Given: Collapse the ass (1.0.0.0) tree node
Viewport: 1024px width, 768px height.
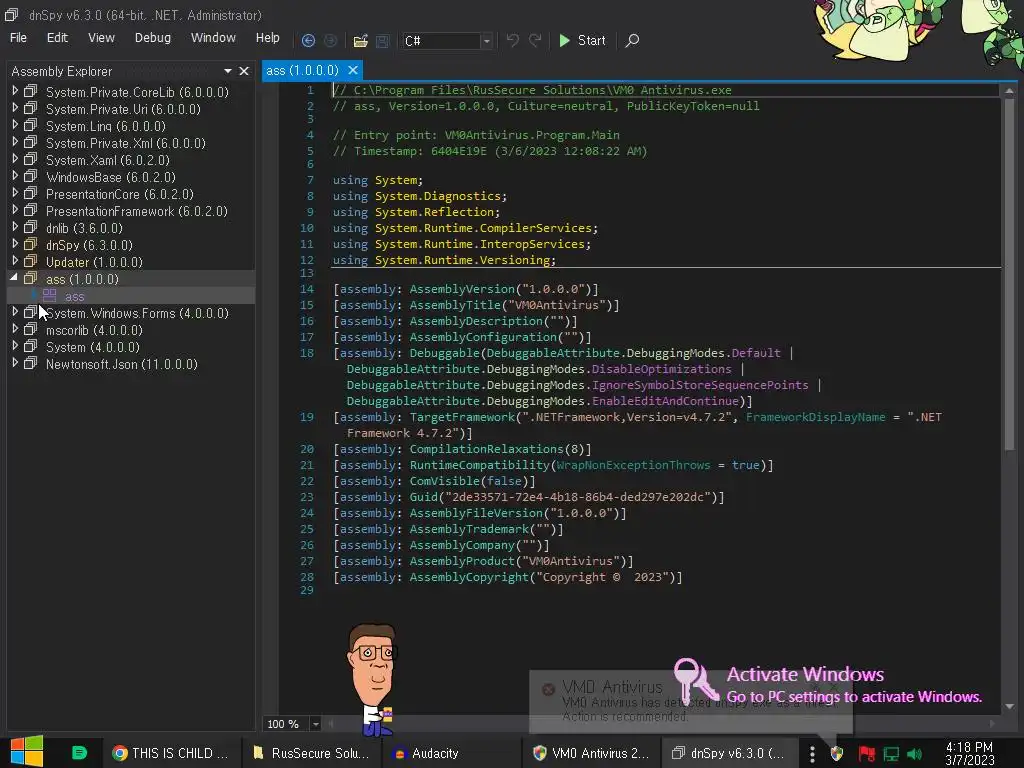Looking at the screenshot, I should [14, 278].
